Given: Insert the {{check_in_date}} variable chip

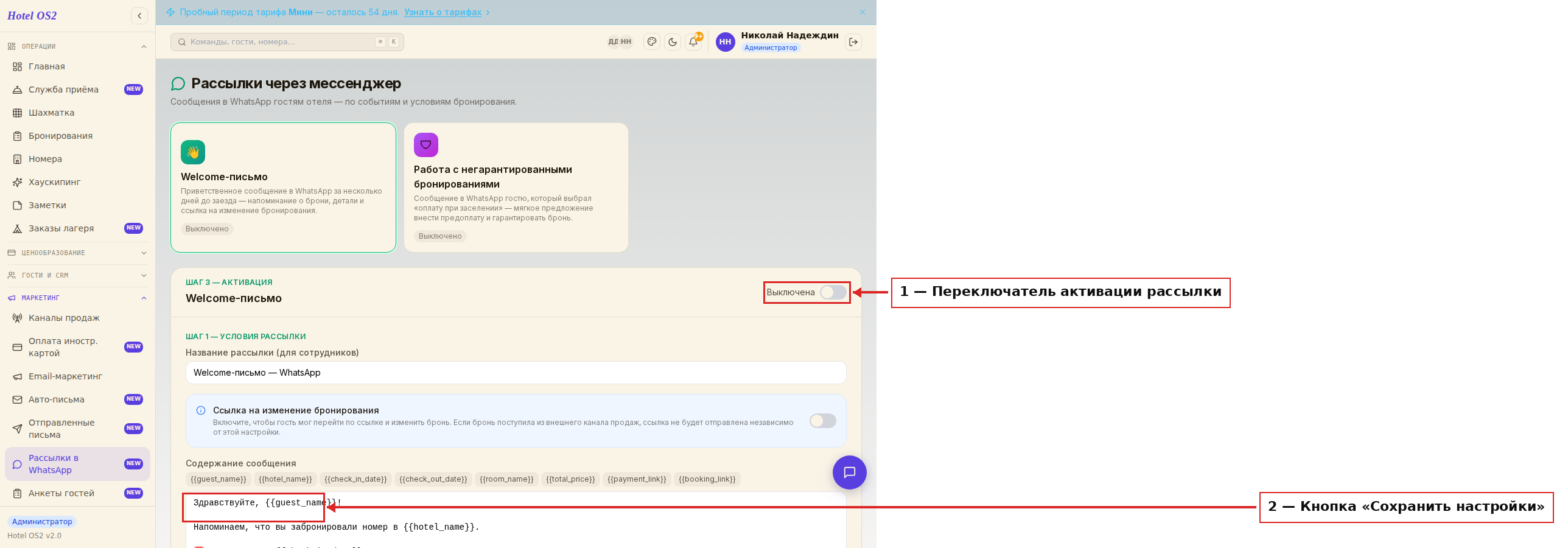Looking at the screenshot, I should pos(355,479).
